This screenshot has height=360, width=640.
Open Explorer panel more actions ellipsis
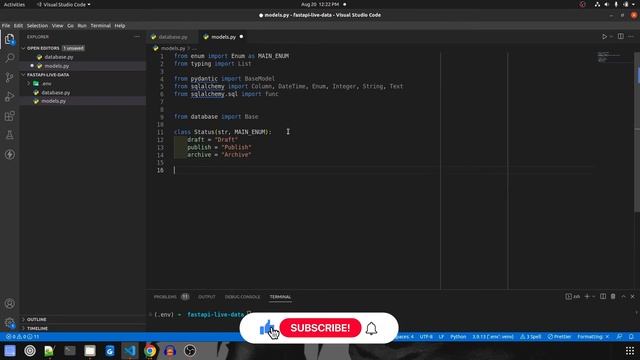137,37
